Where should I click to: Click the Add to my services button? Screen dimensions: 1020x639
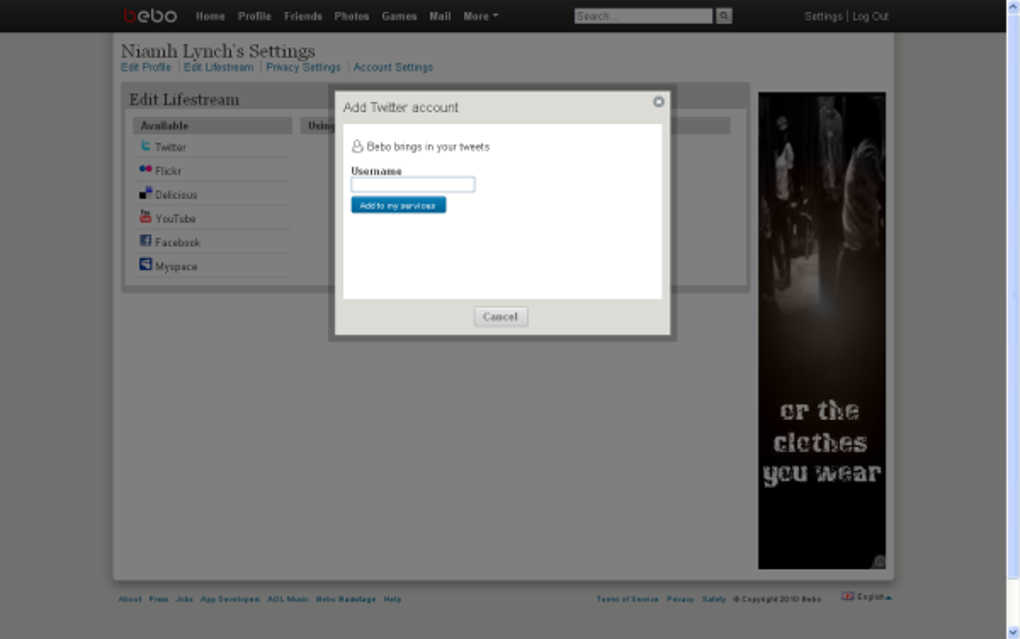(x=398, y=205)
